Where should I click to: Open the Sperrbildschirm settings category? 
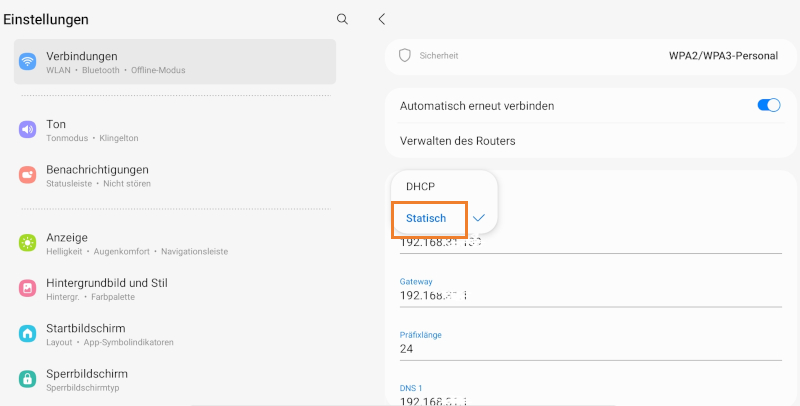[175, 379]
